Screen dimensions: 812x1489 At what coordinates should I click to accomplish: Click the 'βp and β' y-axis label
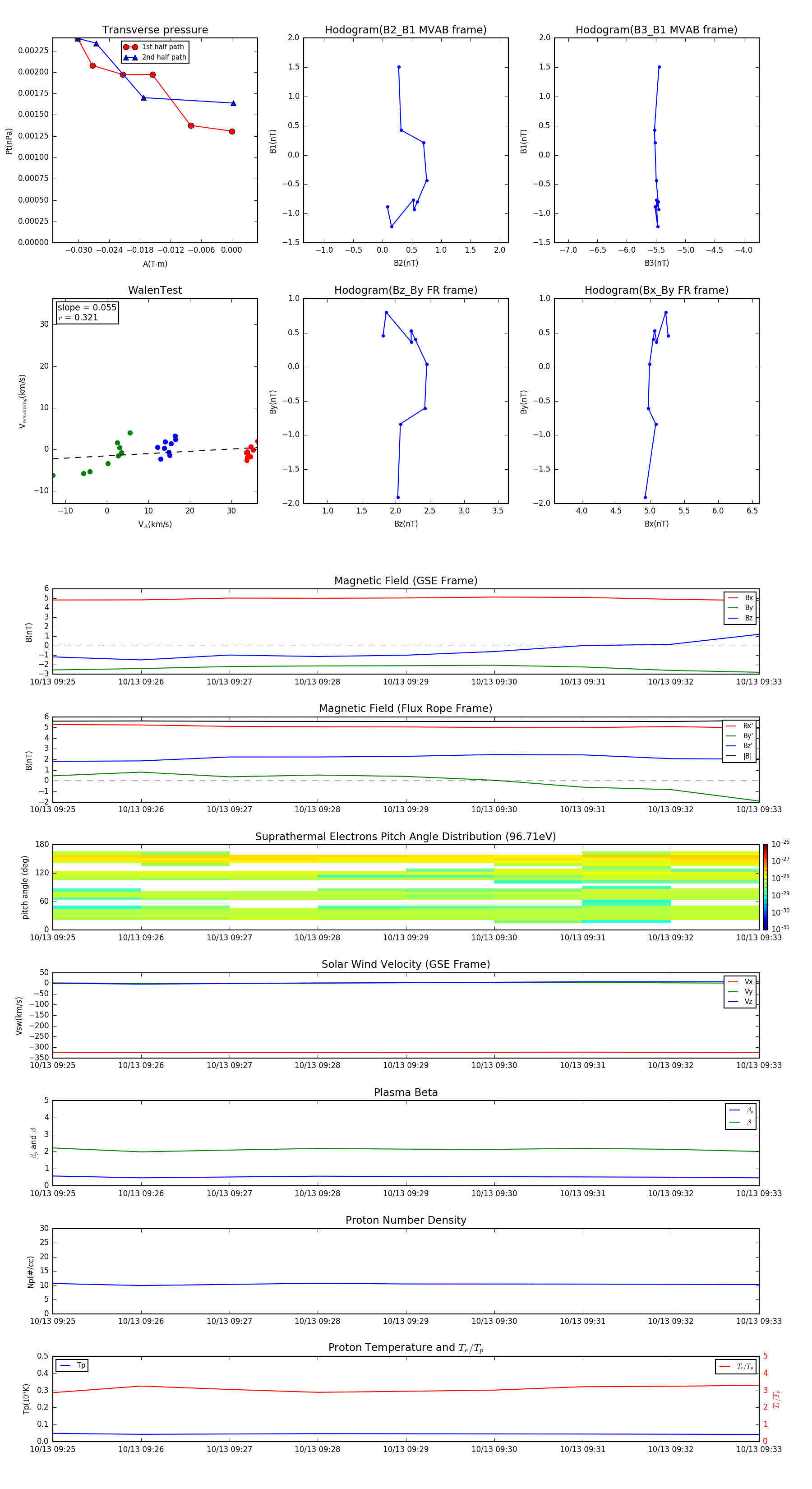[33, 1143]
